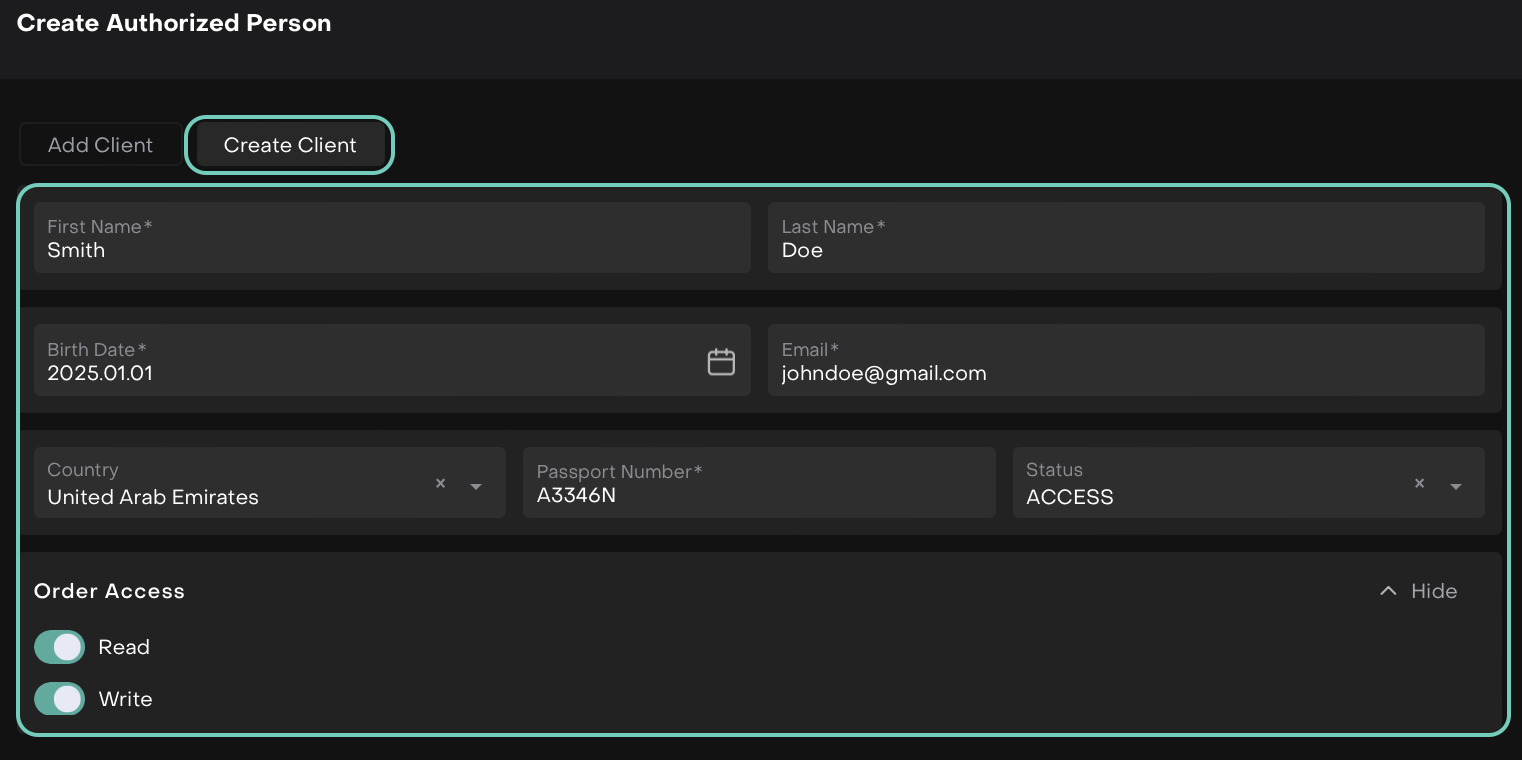Switch to the Add Client tab
Viewport: 1522px width, 760px height.
[x=101, y=145]
